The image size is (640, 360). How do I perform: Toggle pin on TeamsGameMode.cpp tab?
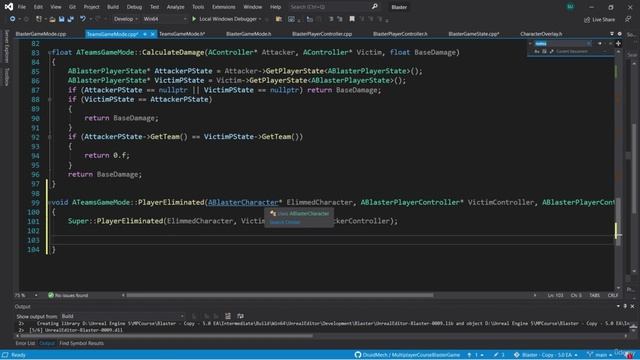point(145,34)
